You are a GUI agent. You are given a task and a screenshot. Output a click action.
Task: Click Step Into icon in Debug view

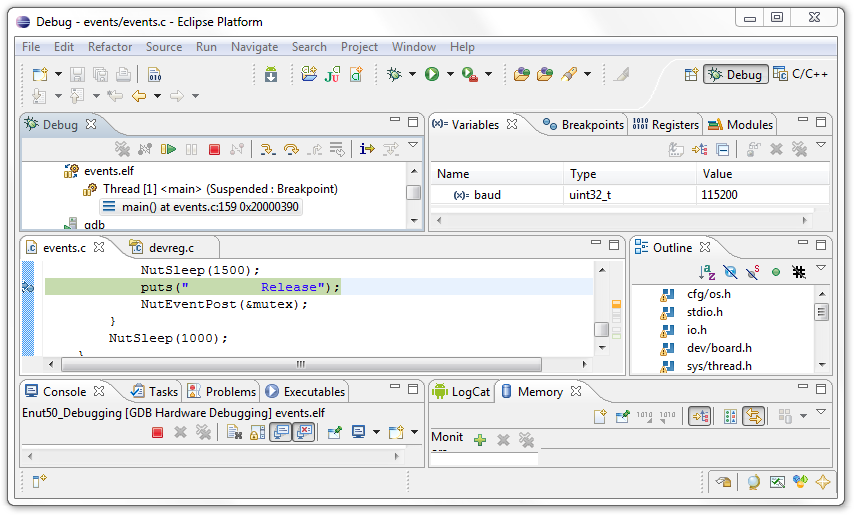(x=267, y=149)
